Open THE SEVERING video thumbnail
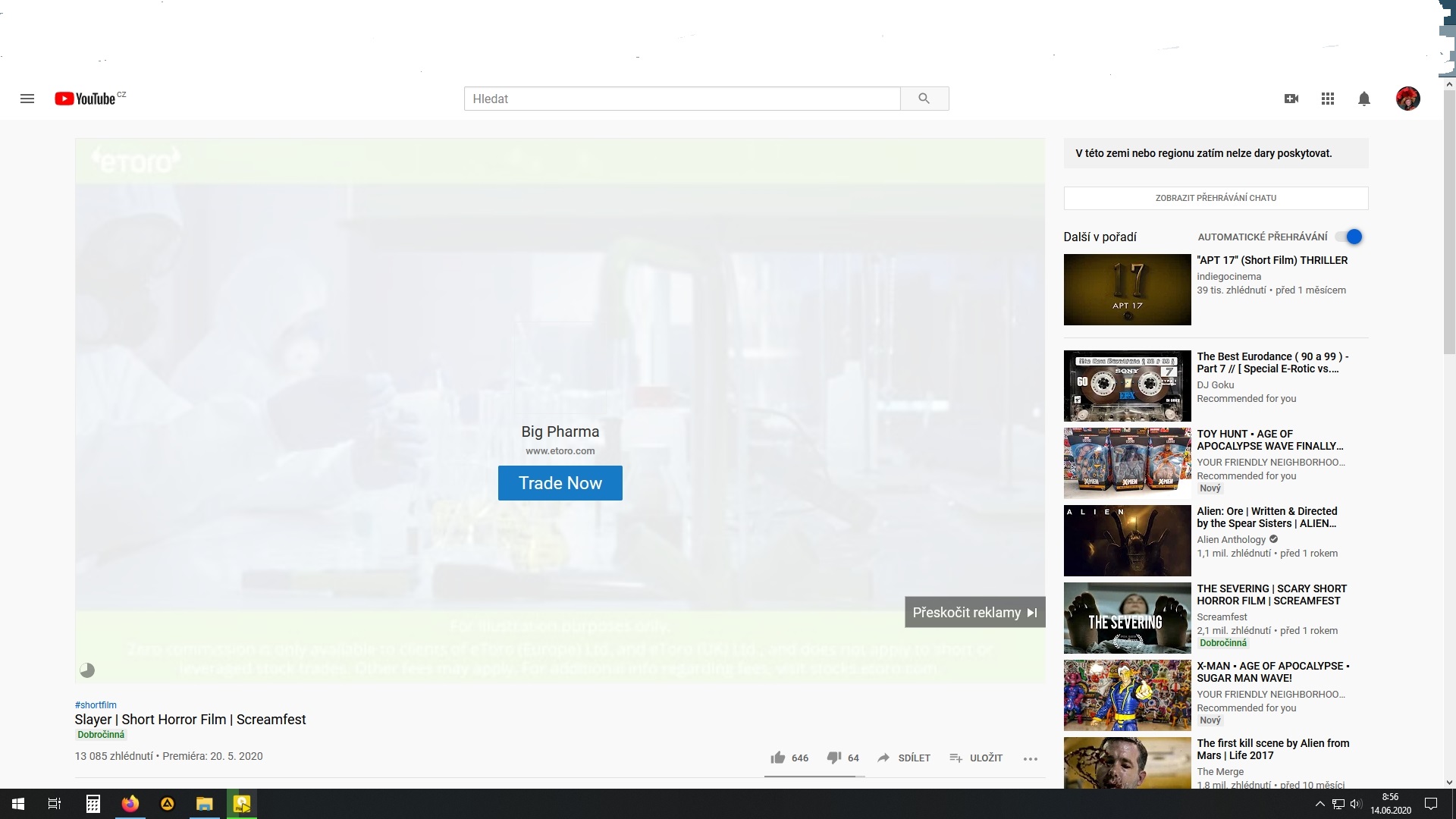 pyautogui.click(x=1127, y=618)
